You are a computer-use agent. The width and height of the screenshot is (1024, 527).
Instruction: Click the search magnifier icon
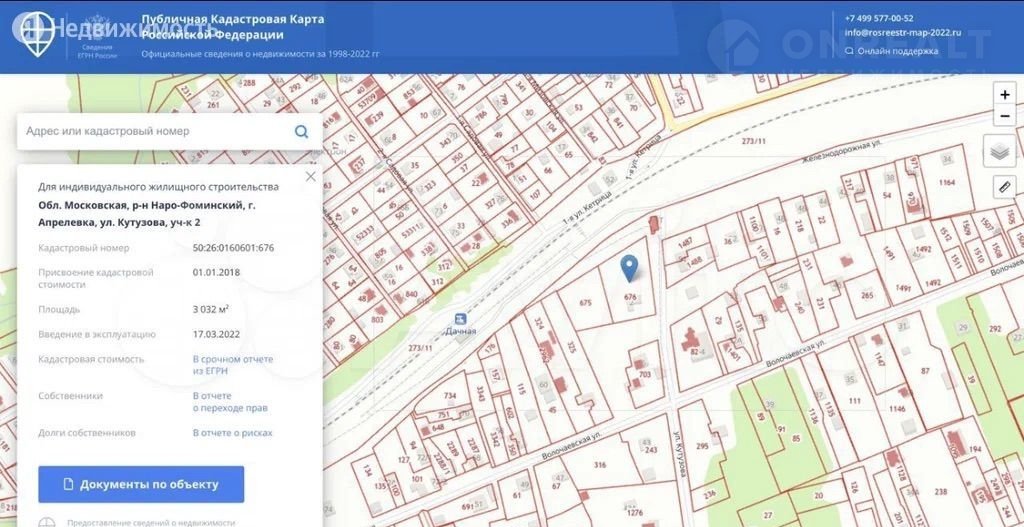click(301, 131)
